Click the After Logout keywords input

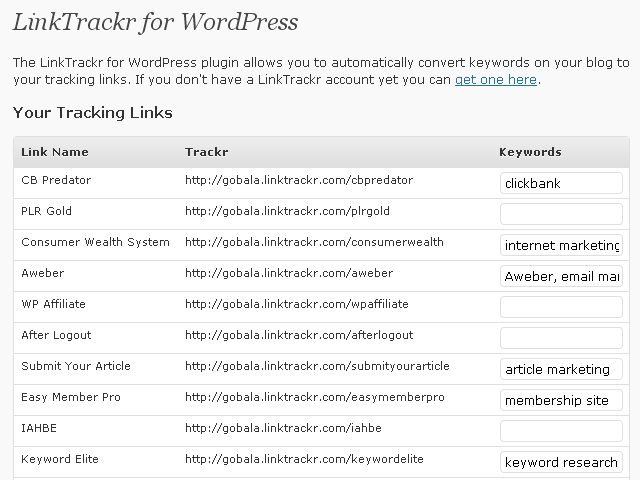point(561,338)
